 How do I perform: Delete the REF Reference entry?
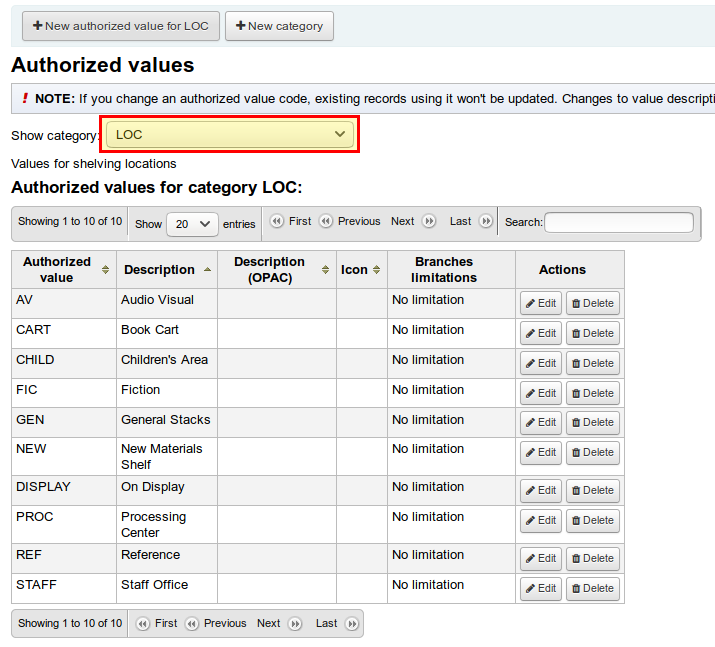pyautogui.click(x=593, y=559)
